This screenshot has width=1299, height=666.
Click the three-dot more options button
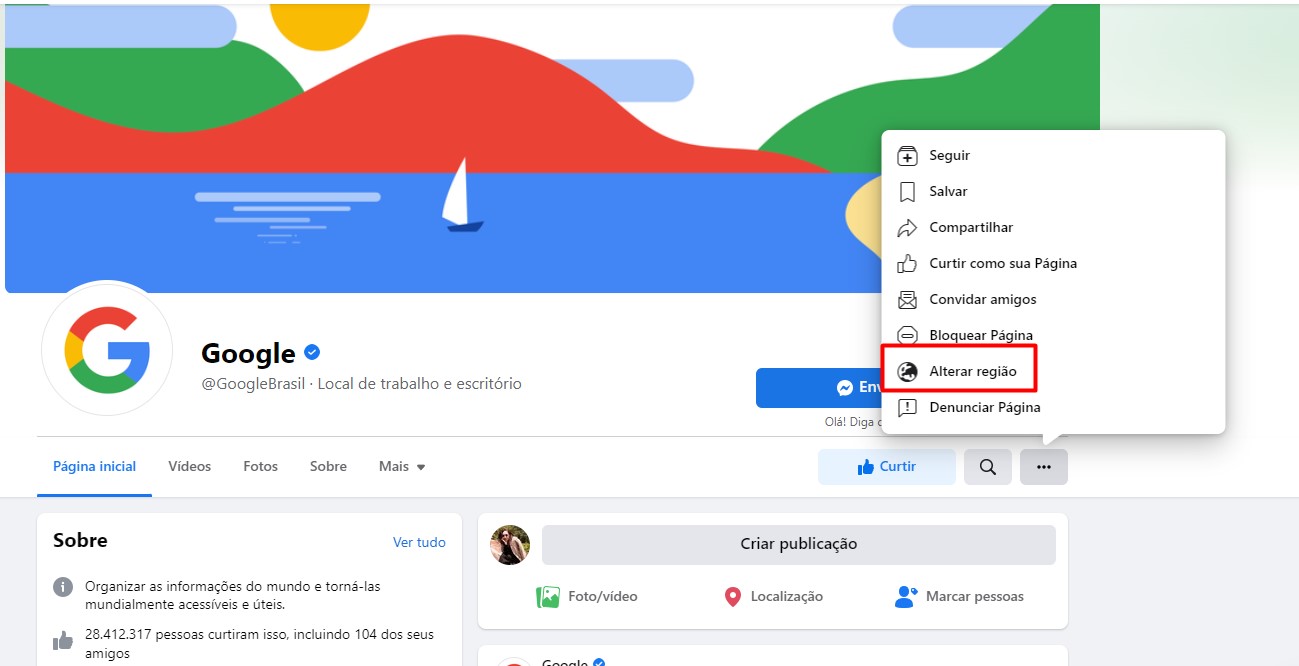pyautogui.click(x=1044, y=467)
